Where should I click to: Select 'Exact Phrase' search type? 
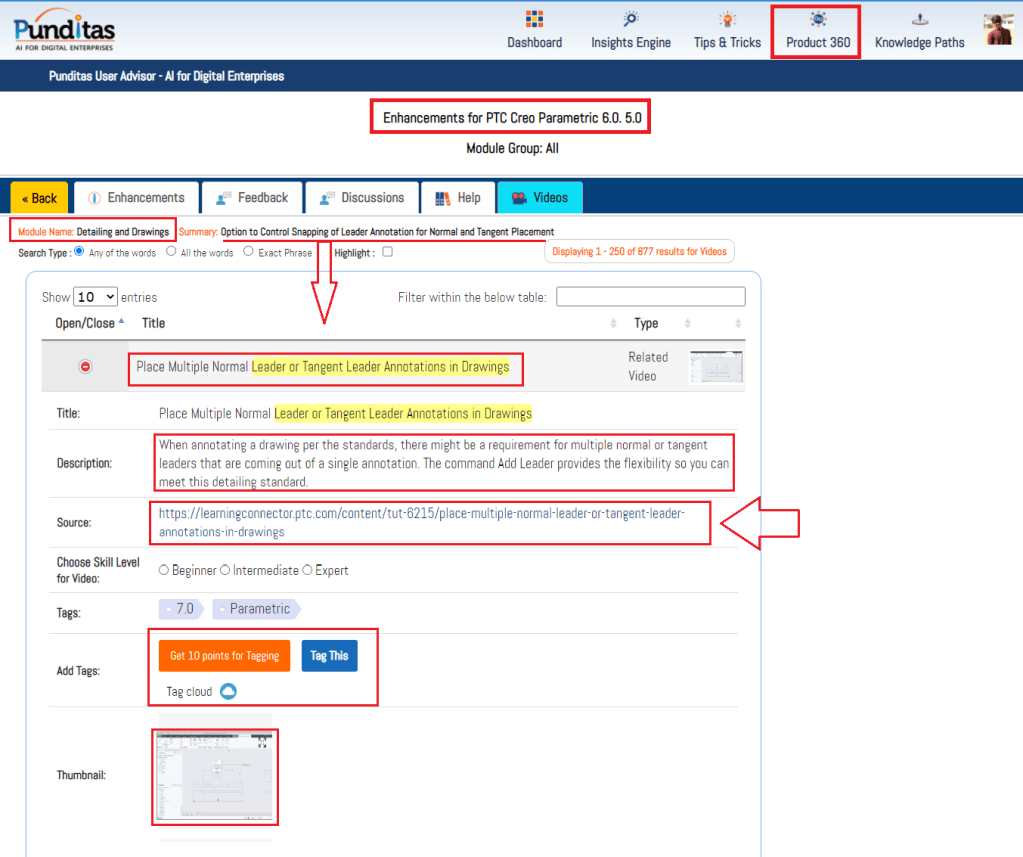pyautogui.click(x=249, y=252)
